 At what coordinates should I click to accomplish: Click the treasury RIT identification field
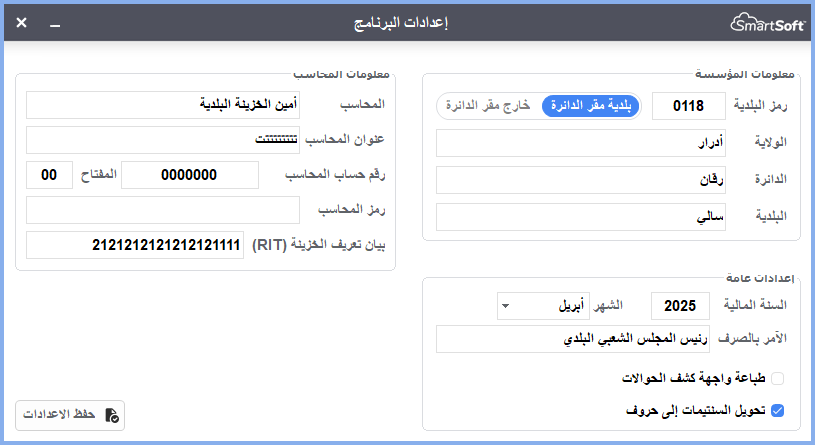coord(135,245)
